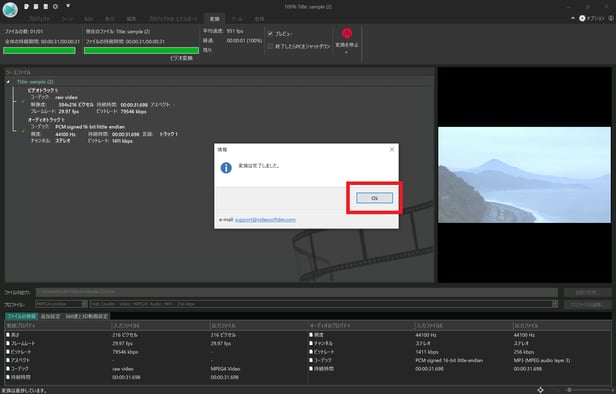Click the MPEG4 Video output codec value

tap(225, 369)
